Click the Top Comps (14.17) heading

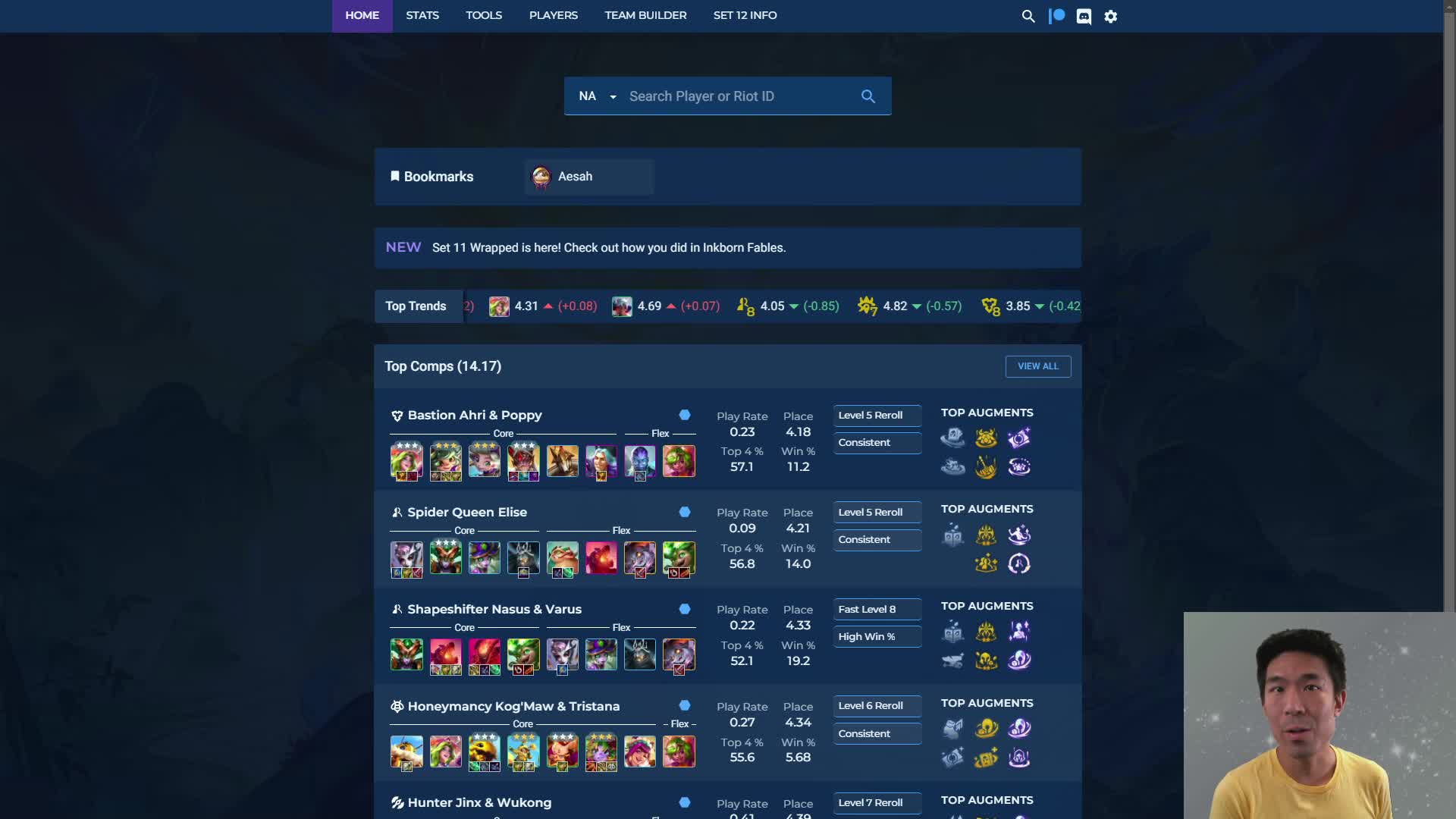(443, 366)
